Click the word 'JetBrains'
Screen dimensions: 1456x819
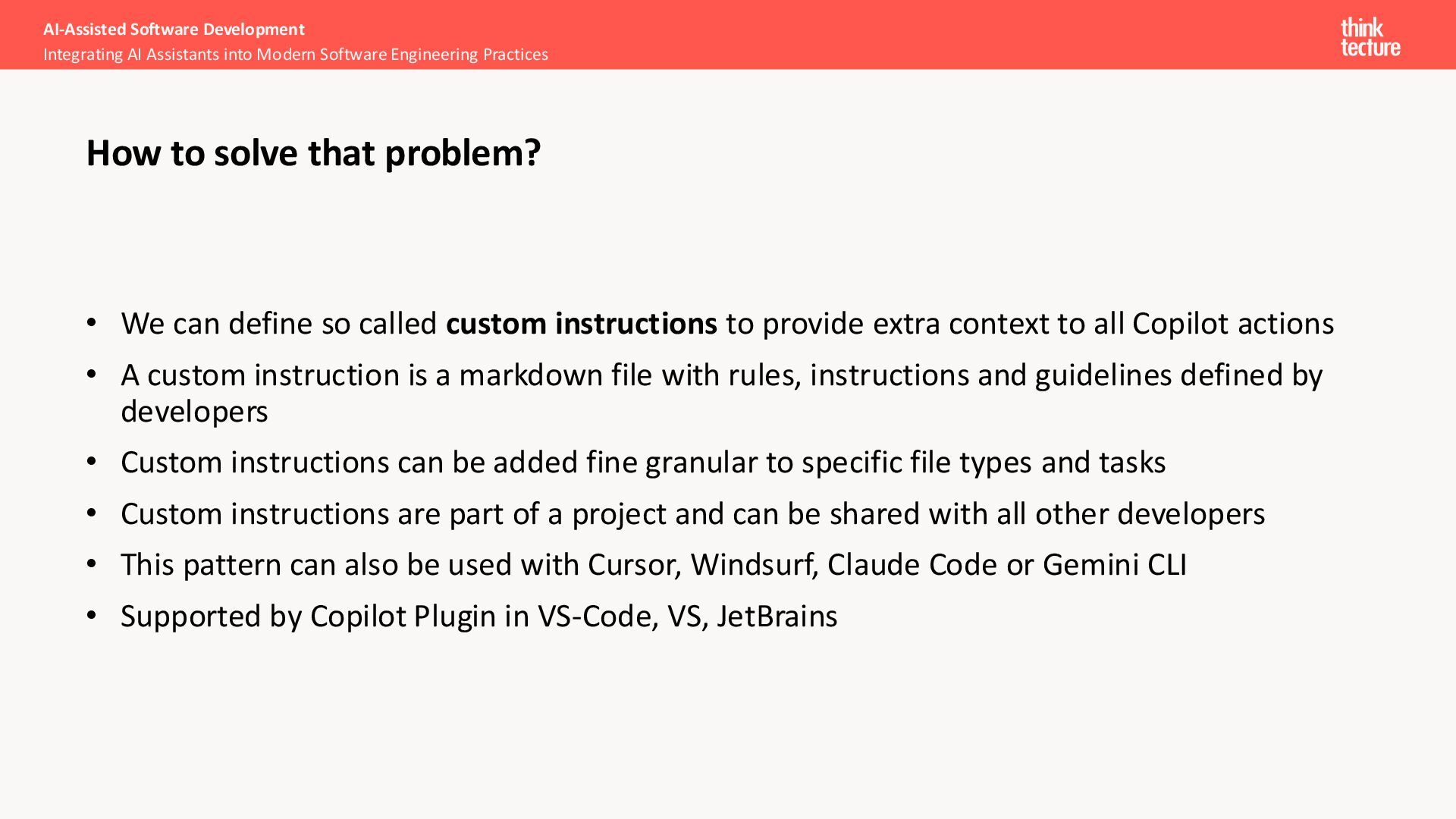click(x=777, y=617)
